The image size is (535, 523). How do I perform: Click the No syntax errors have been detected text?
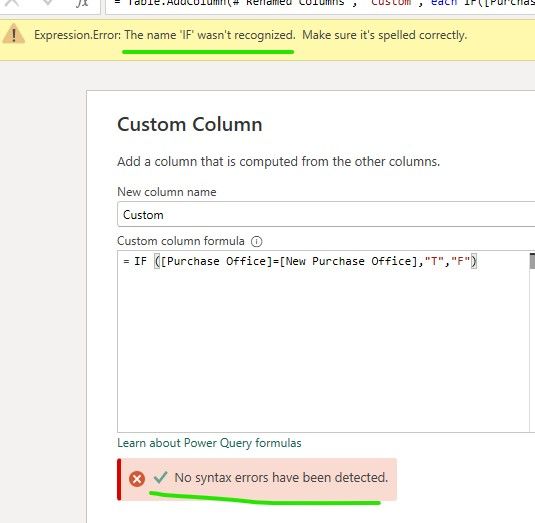(x=281, y=477)
